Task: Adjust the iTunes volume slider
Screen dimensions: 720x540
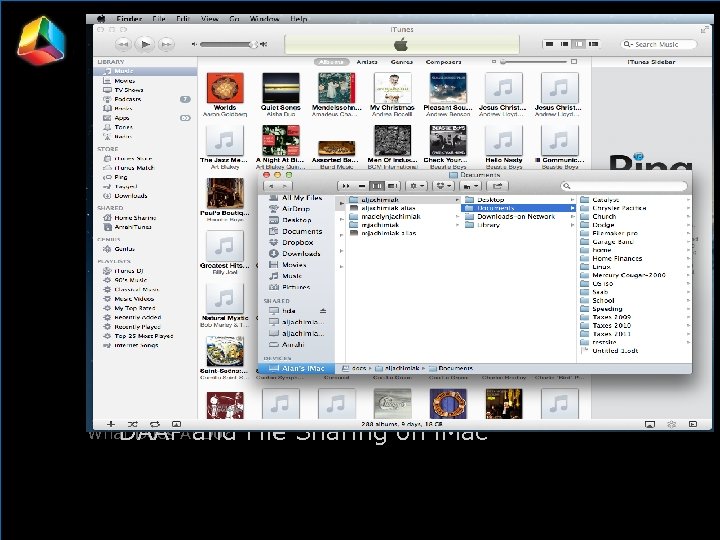Action: (228, 44)
